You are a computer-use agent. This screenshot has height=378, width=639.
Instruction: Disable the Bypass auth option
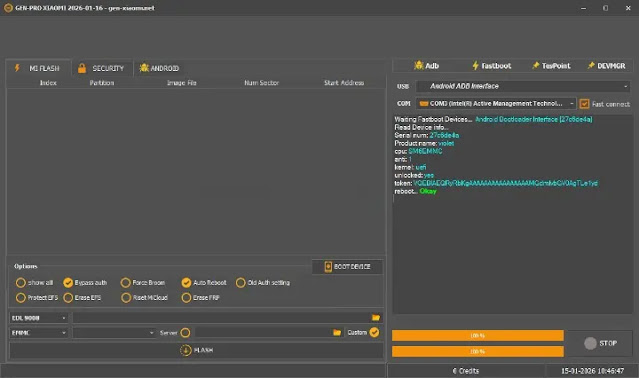coord(68,282)
